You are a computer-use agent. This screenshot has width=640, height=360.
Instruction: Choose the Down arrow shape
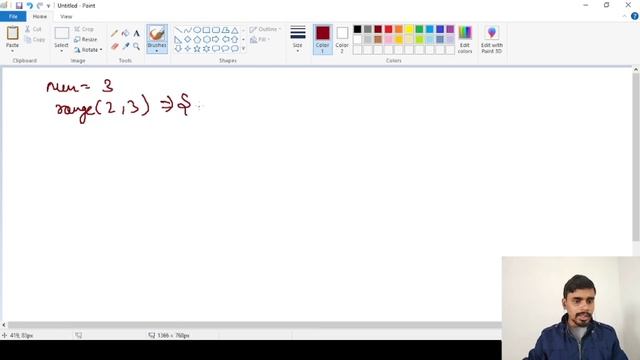pyautogui.click(x=178, y=49)
